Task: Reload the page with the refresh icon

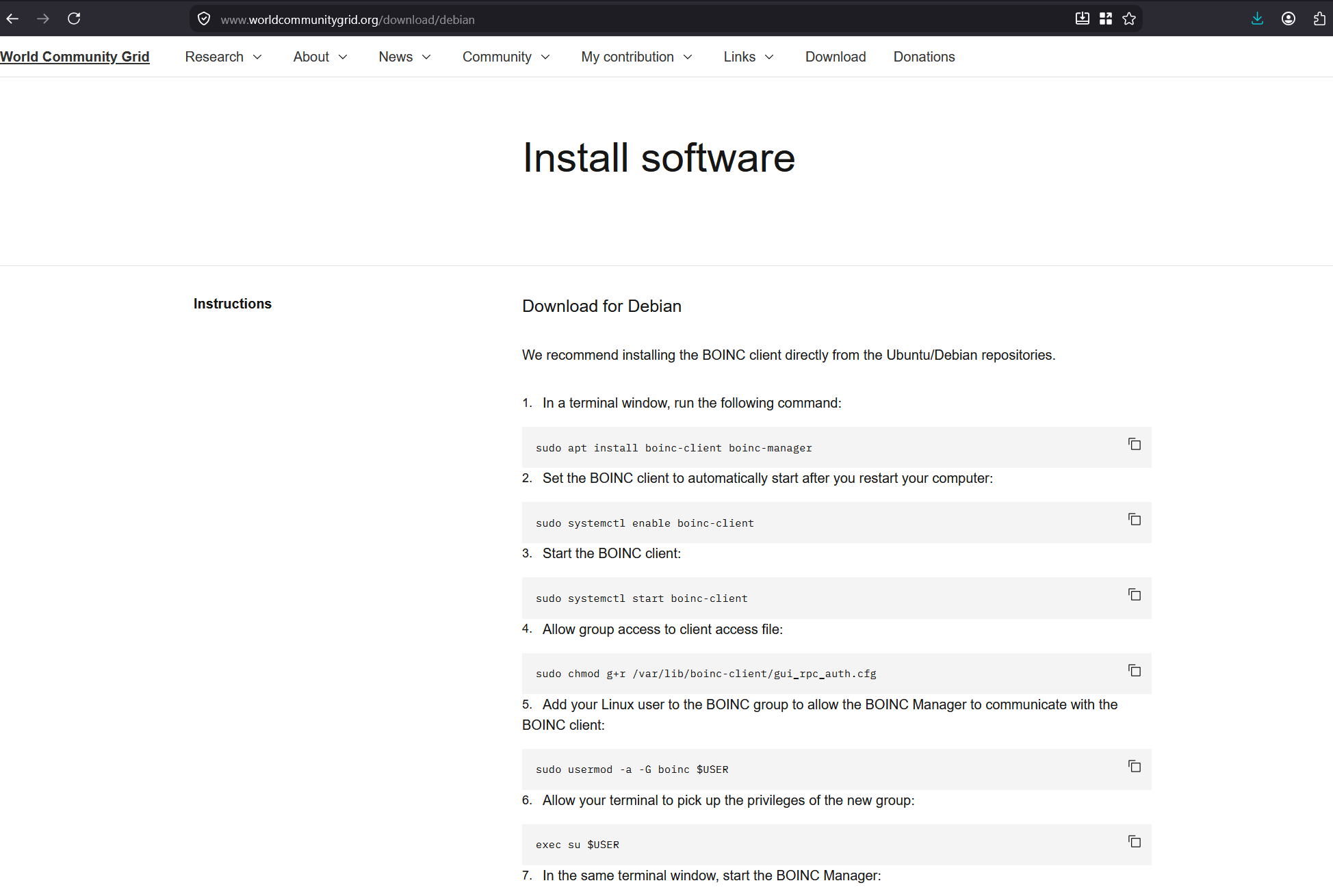Action: point(74,18)
